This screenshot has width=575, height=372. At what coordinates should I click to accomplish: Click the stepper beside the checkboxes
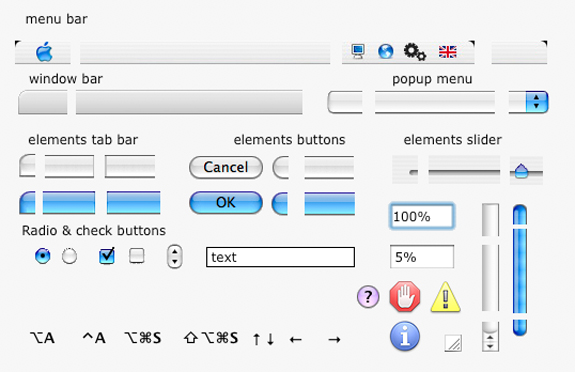pos(175,256)
